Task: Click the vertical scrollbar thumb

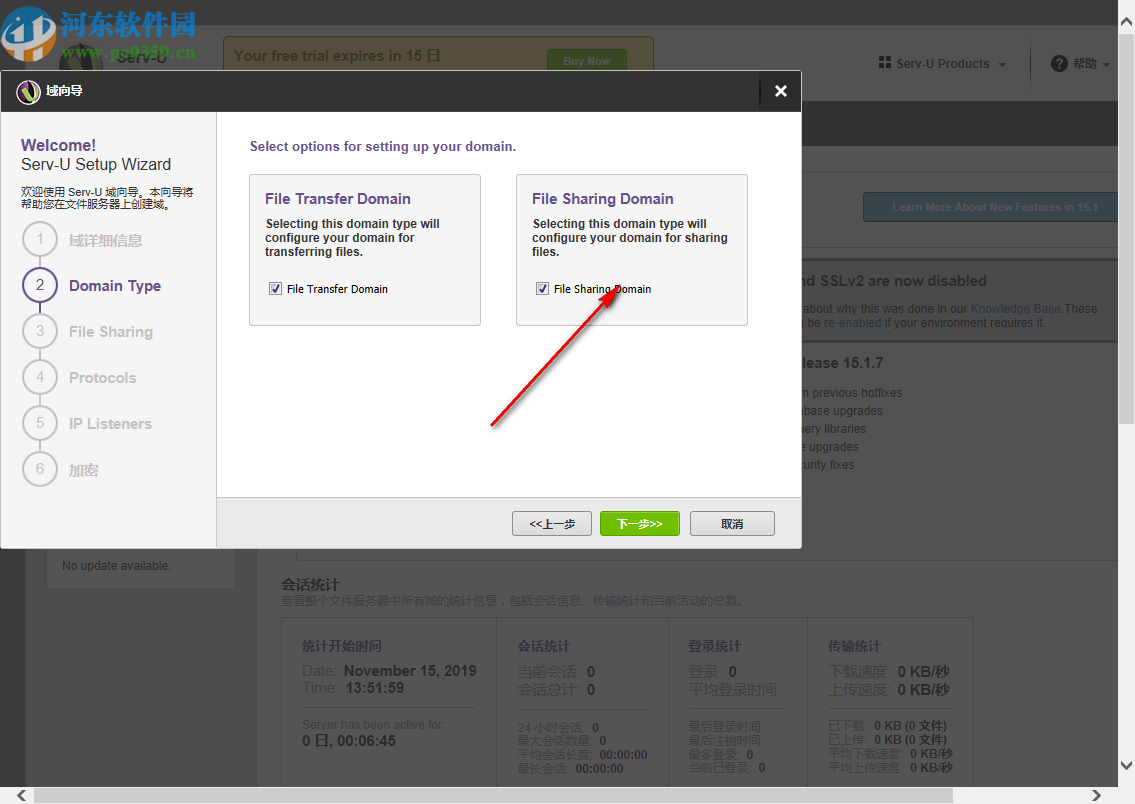Action: click(x=1126, y=228)
